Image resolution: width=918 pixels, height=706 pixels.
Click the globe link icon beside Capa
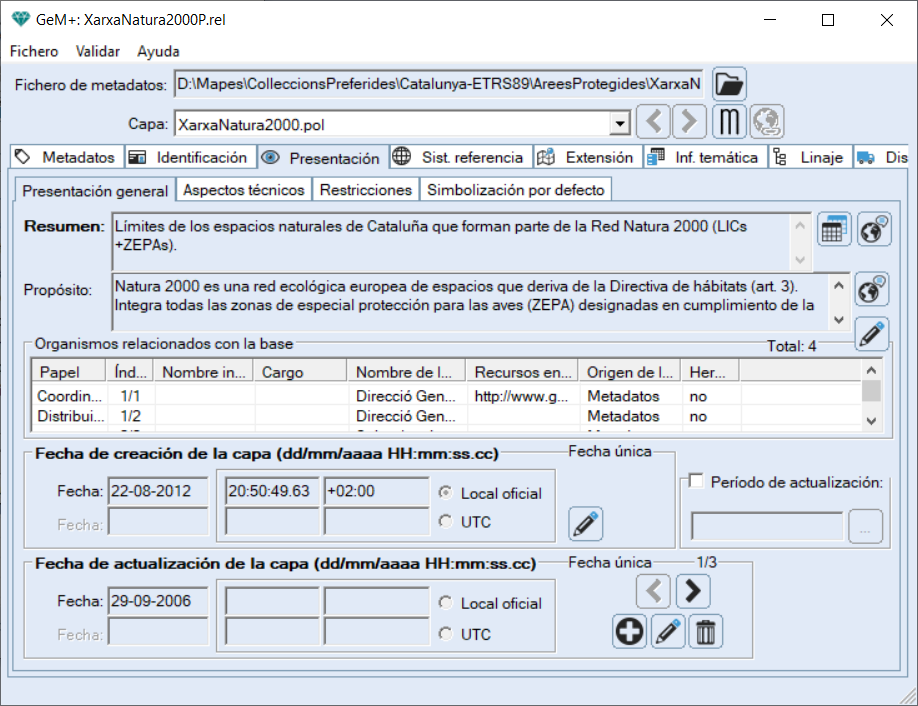pyautogui.click(x=767, y=123)
